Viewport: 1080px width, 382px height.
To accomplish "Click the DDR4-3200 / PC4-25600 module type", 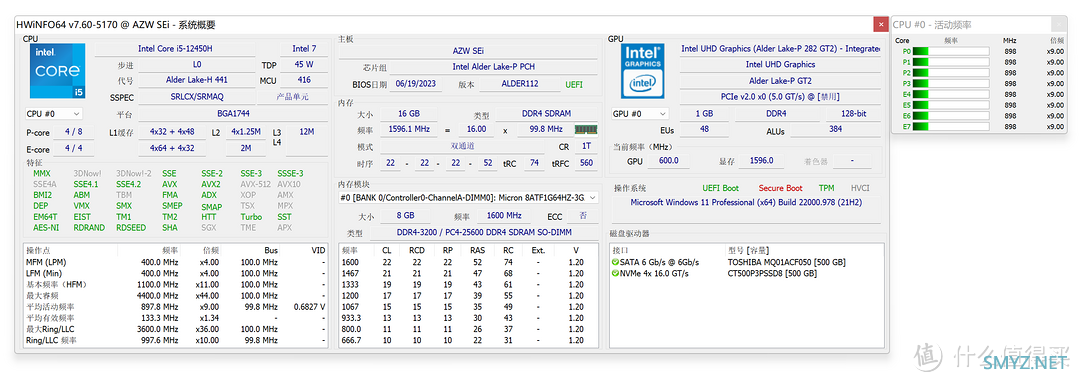I will [485, 233].
